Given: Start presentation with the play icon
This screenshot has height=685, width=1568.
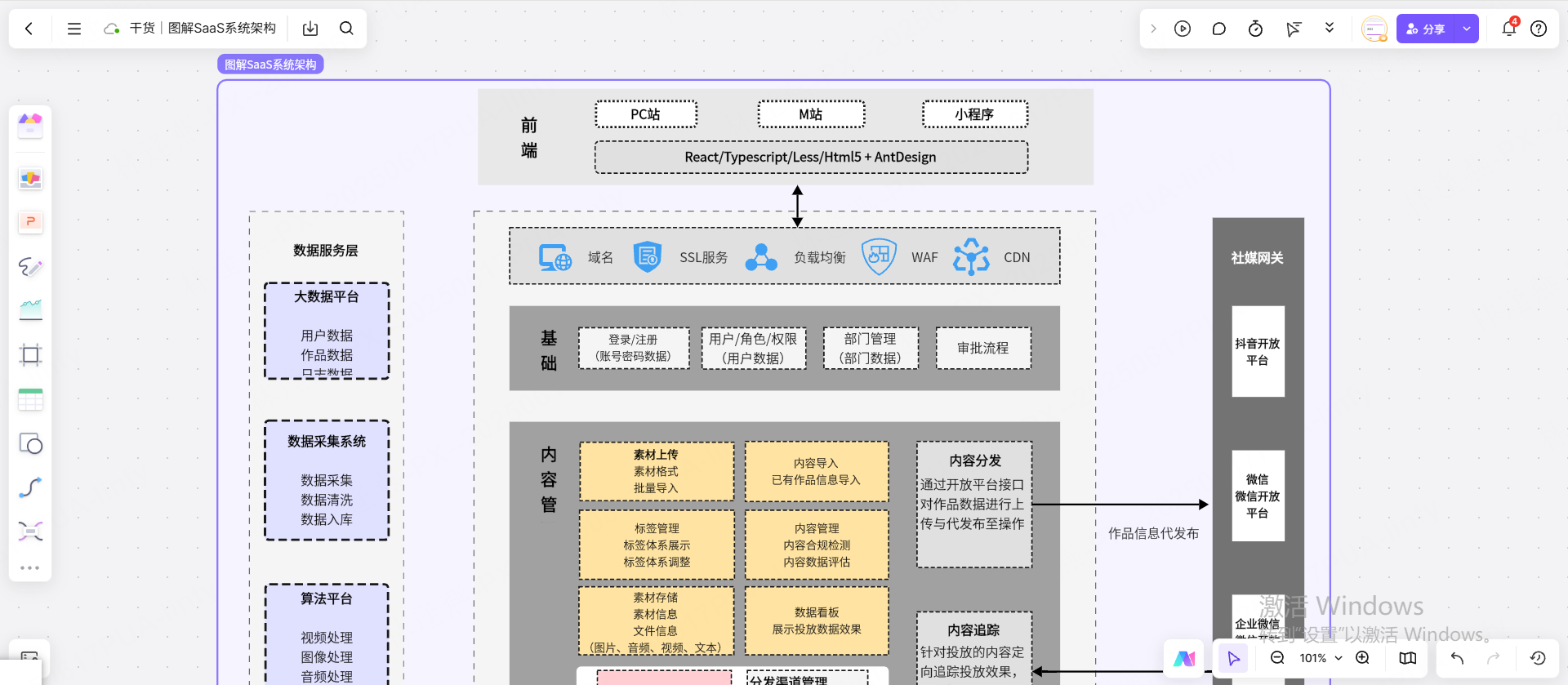Looking at the screenshot, I should (1183, 29).
